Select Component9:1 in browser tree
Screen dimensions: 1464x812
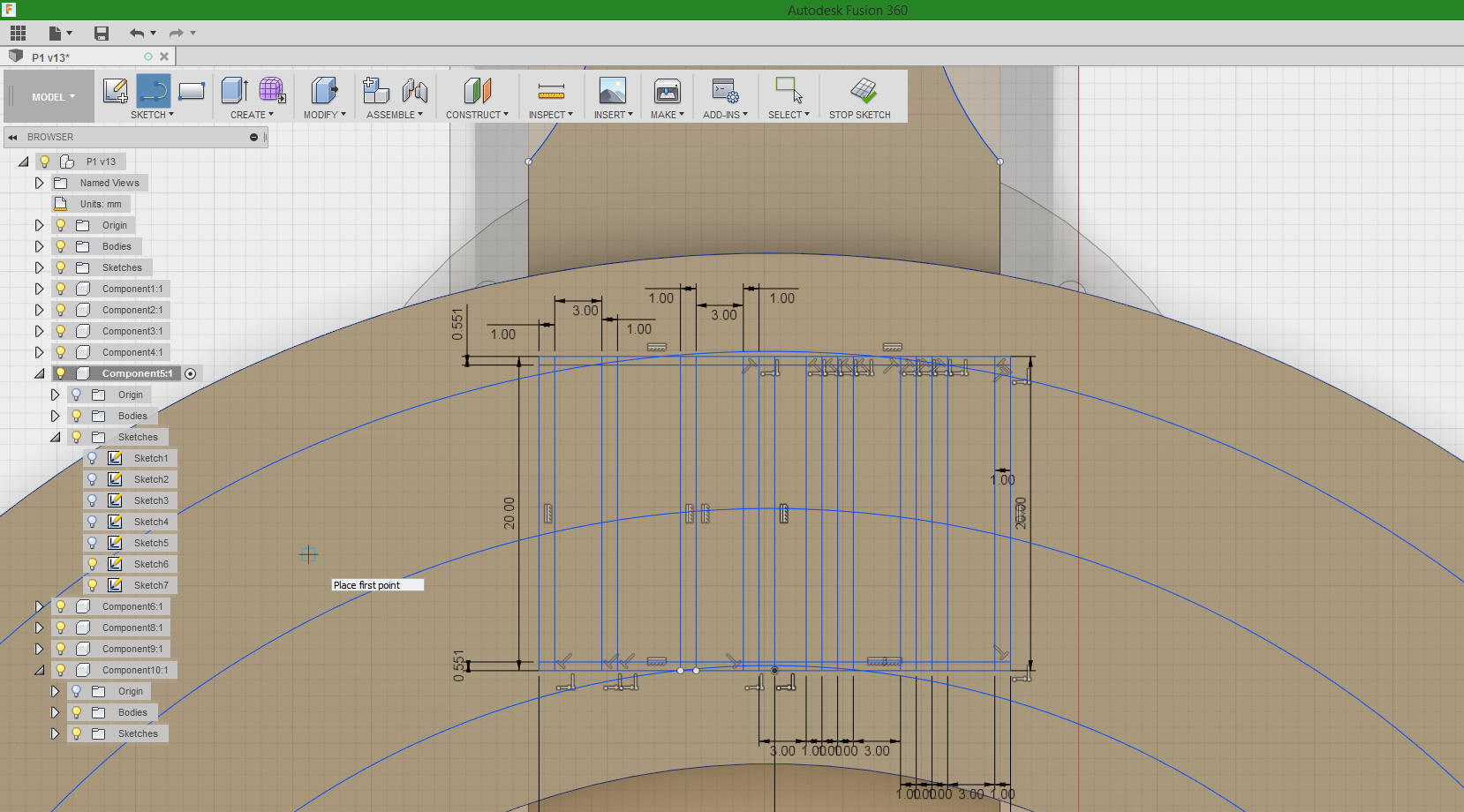[132, 649]
